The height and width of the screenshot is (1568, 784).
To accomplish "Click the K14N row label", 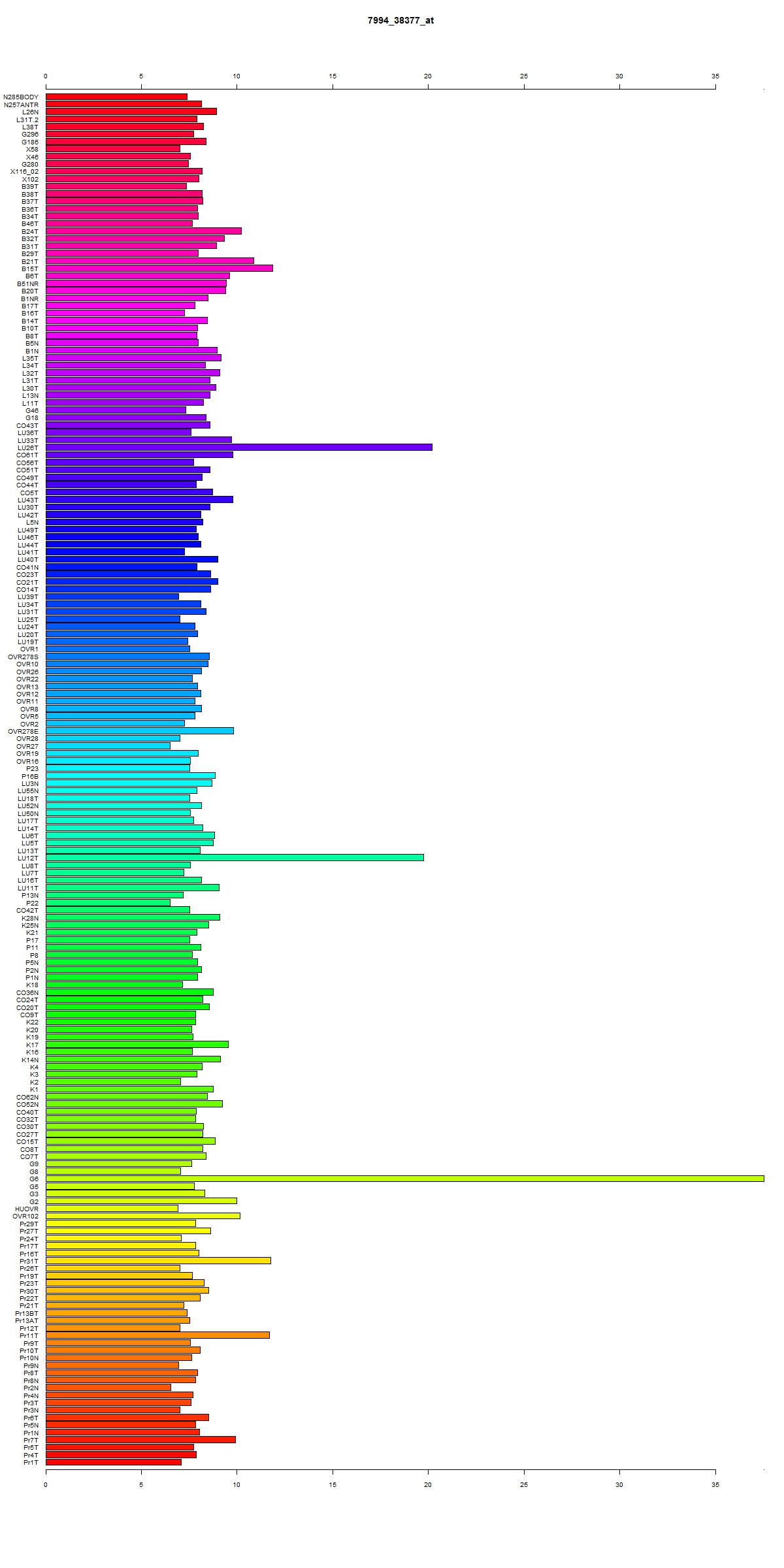I will tap(30, 1059).
